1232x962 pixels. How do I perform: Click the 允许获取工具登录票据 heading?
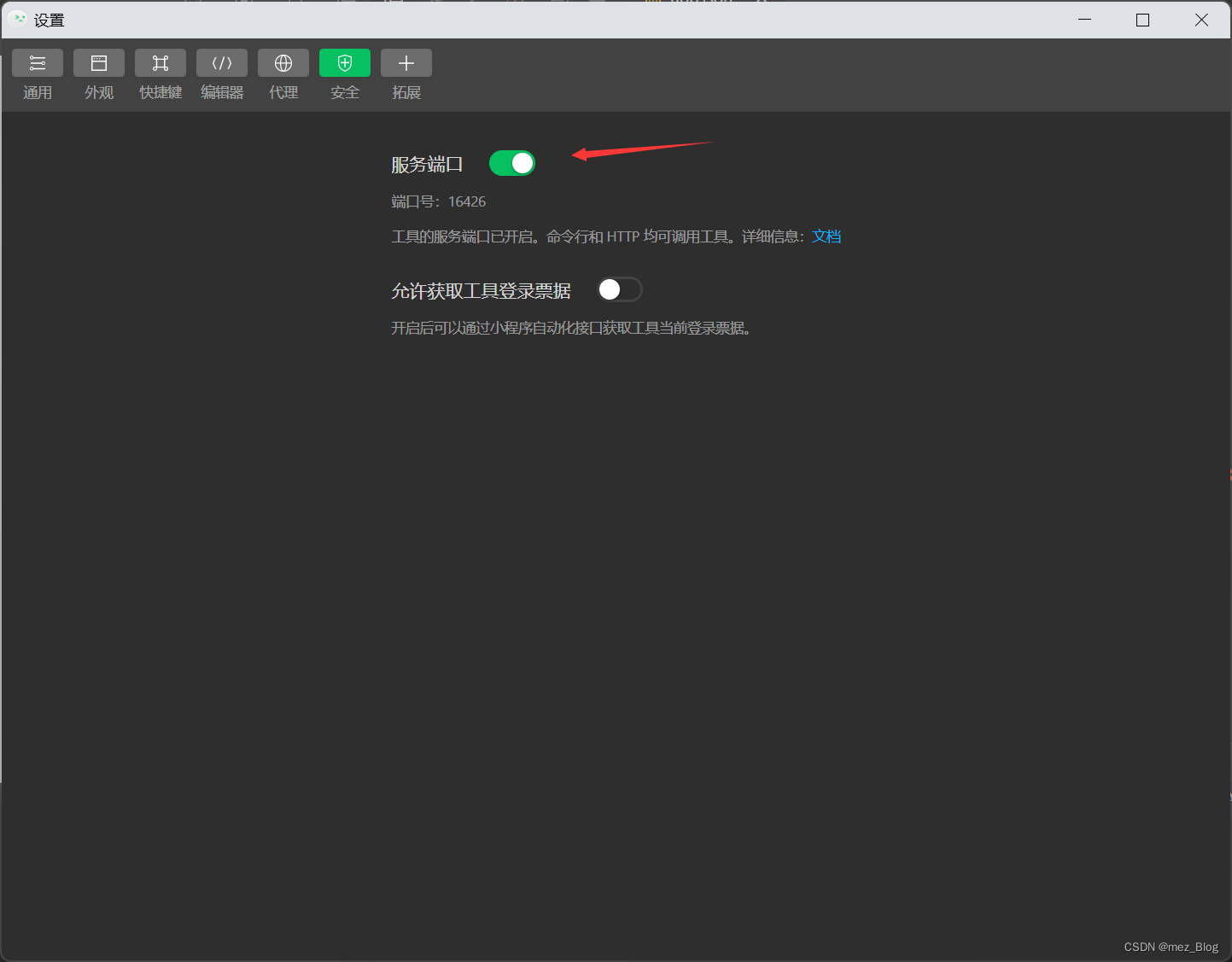click(481, 291)
